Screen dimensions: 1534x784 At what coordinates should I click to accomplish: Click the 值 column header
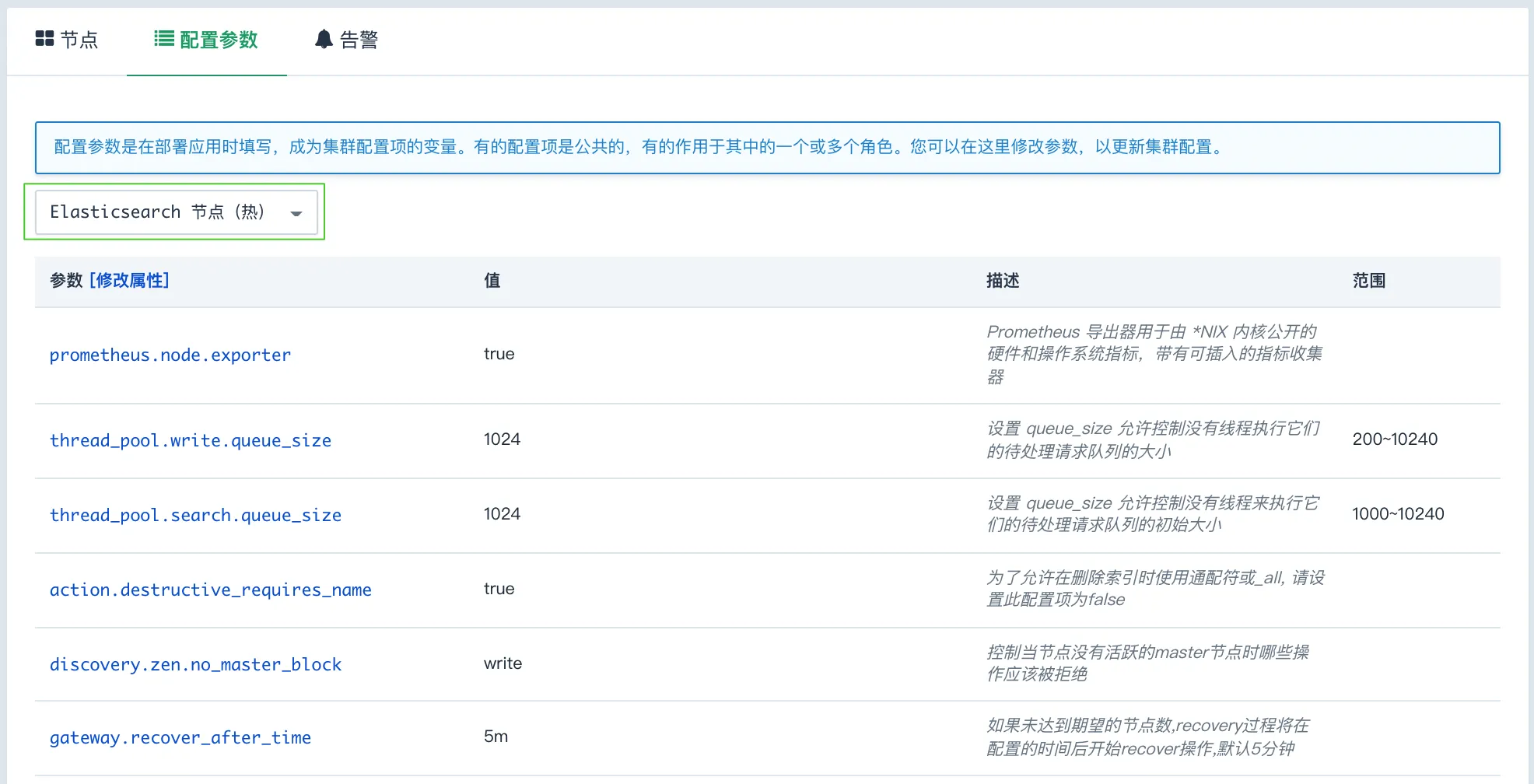click(x=492, y=281)
